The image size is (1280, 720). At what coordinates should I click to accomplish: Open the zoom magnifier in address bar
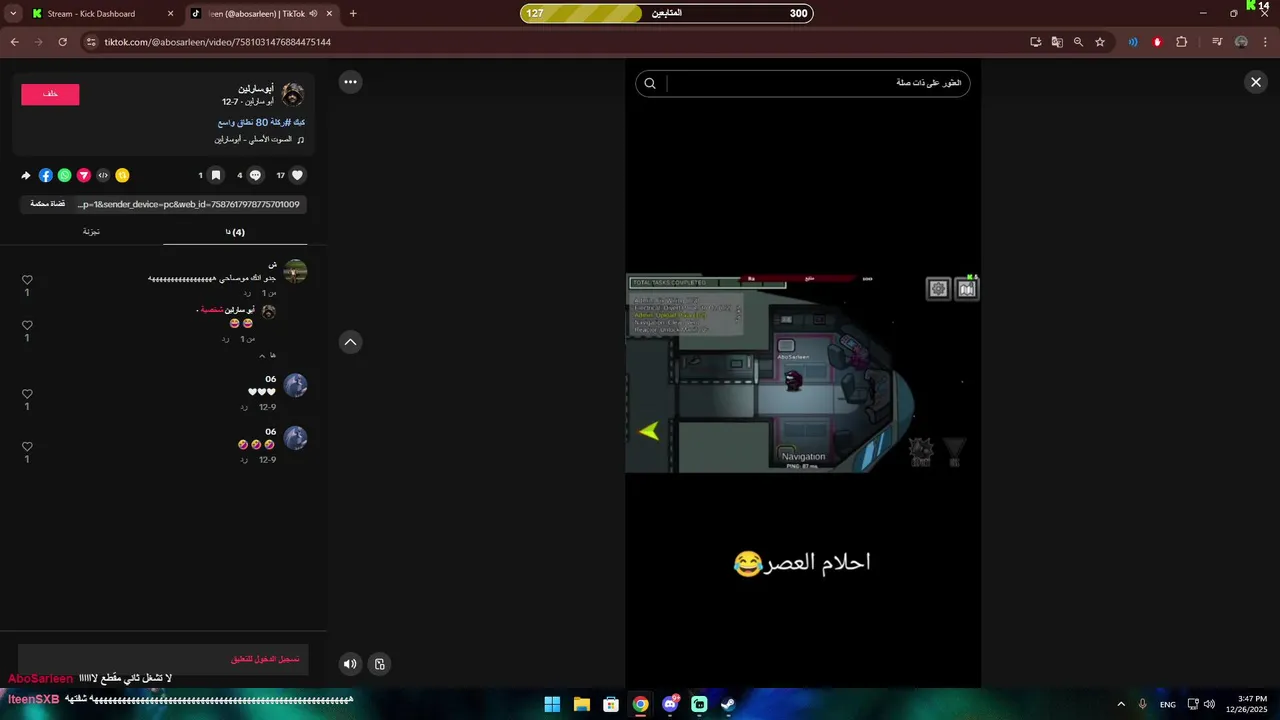coord(1078,42)
